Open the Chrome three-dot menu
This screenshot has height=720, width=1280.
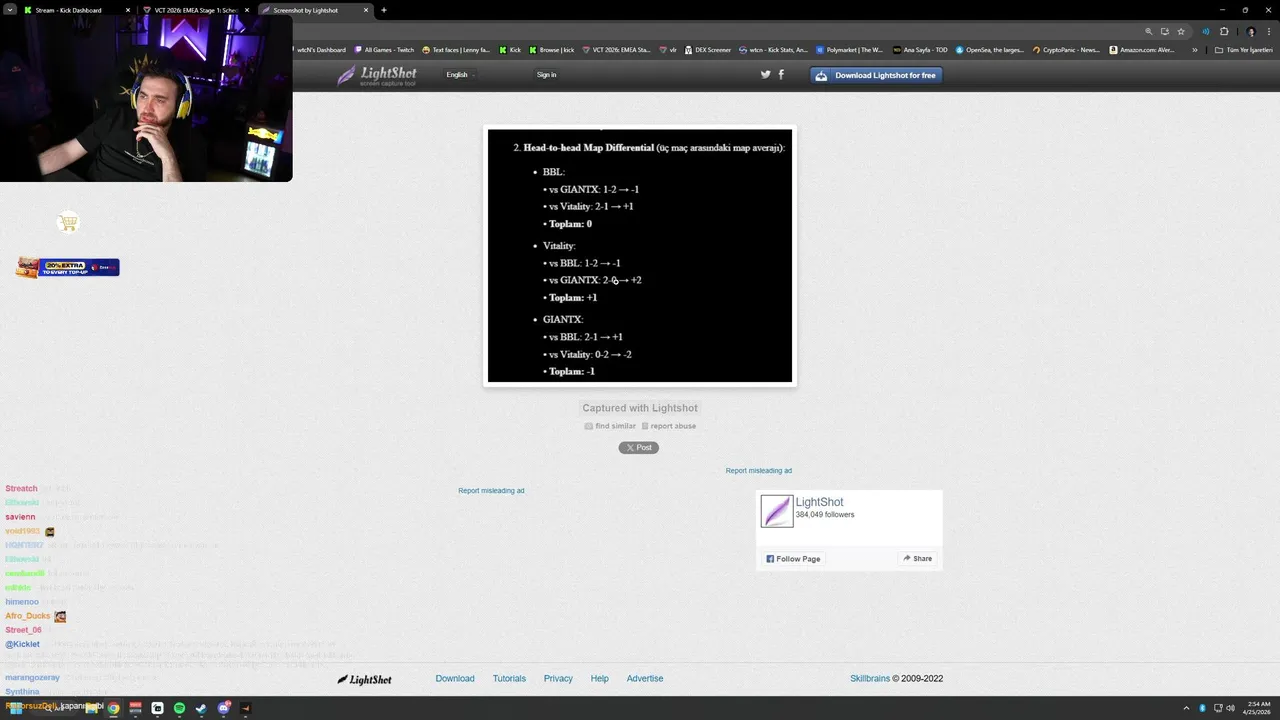[x=1270, y=31]
